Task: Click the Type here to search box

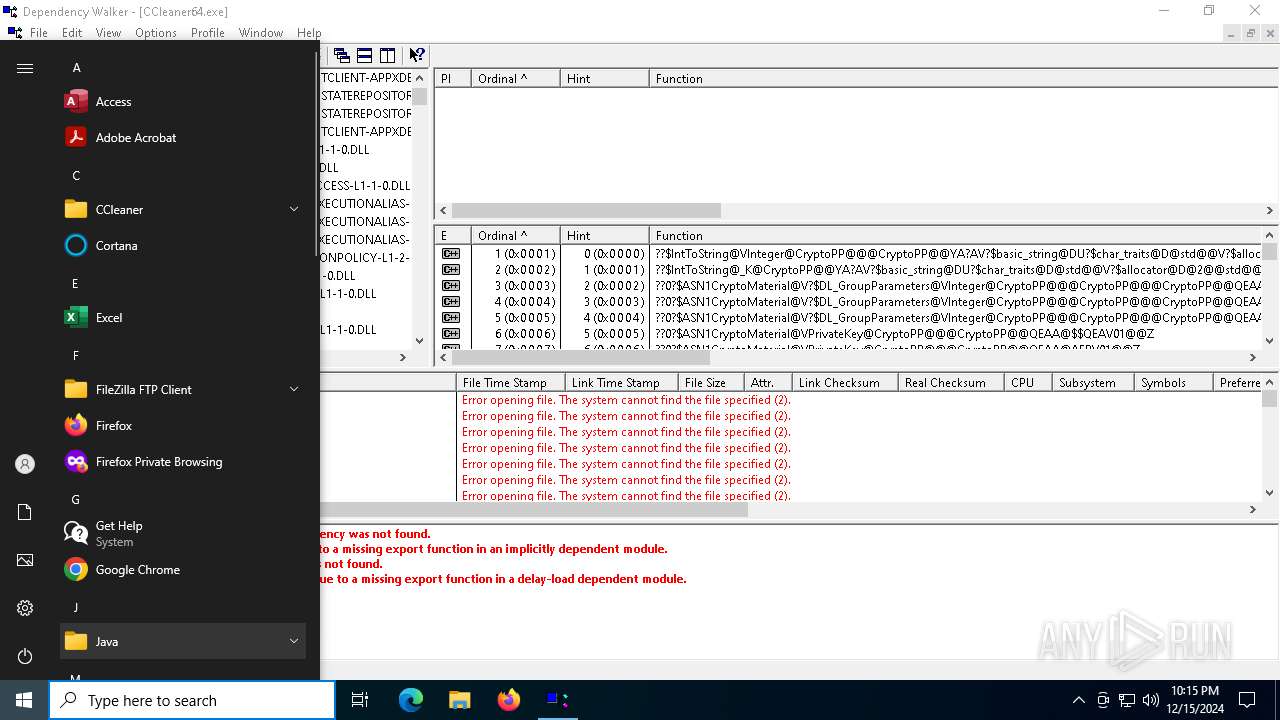Action: [192, 700]
